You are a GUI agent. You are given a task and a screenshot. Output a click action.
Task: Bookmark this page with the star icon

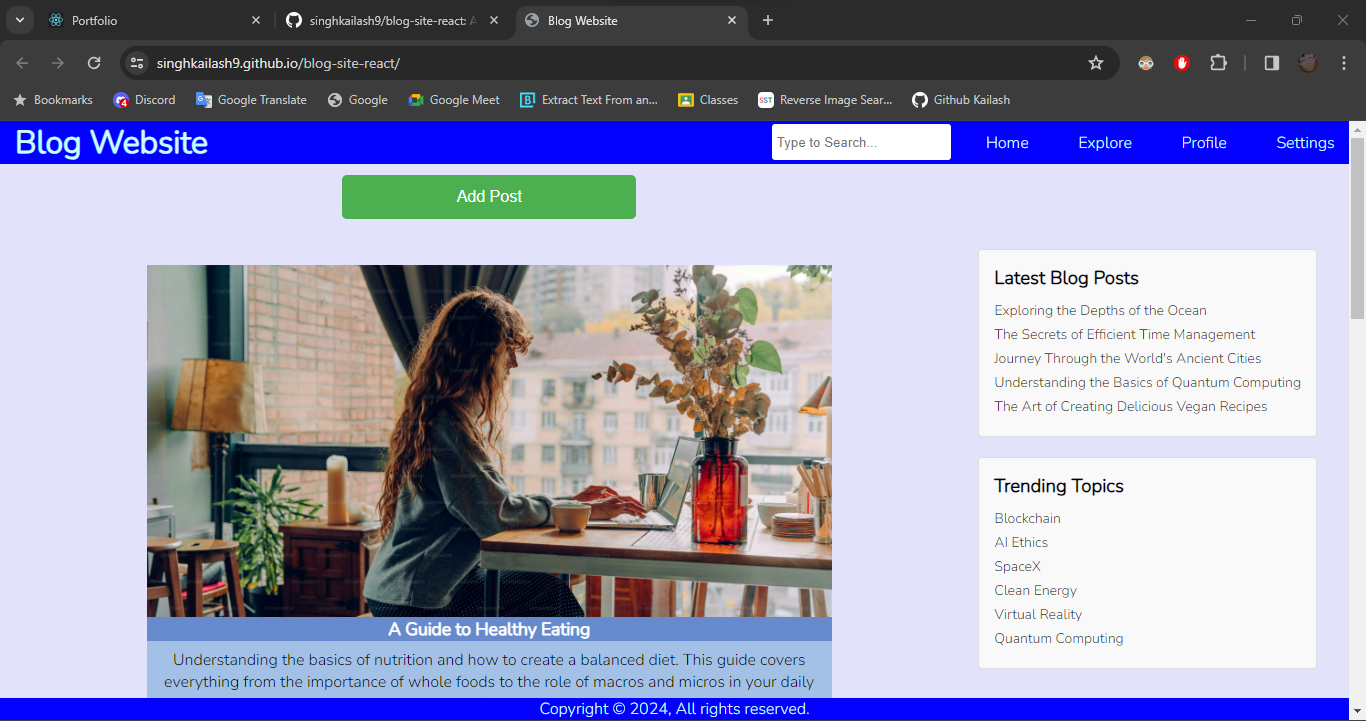[x=1096, y=63]
